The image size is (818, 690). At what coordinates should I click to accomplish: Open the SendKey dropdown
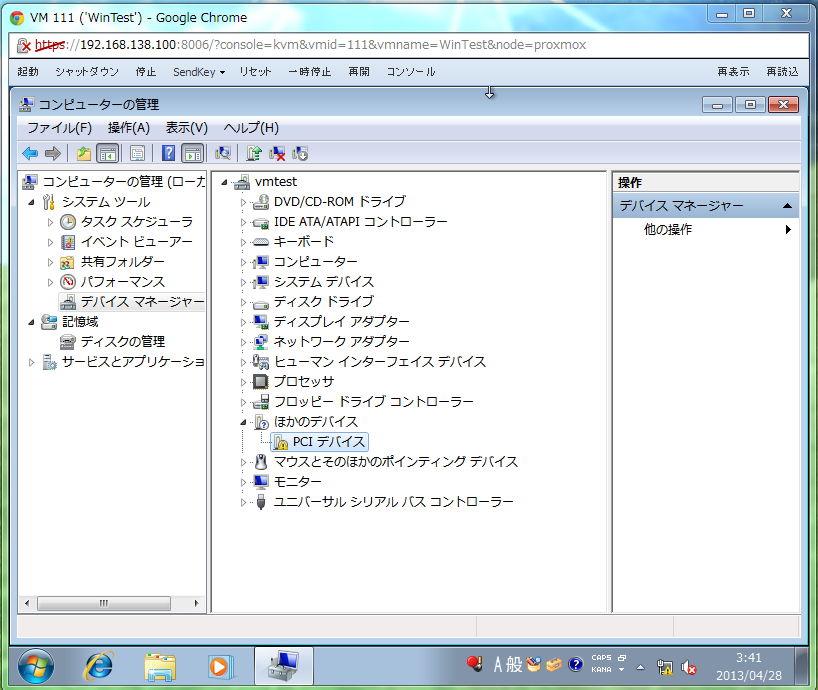click(198, 72)
